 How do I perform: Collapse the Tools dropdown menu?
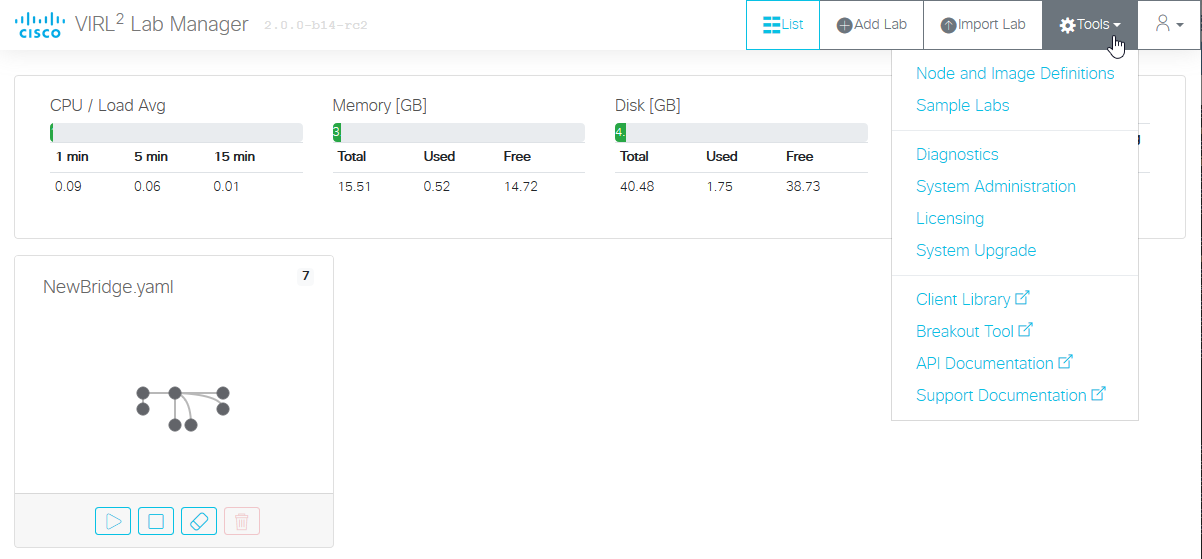point(1090,25)
